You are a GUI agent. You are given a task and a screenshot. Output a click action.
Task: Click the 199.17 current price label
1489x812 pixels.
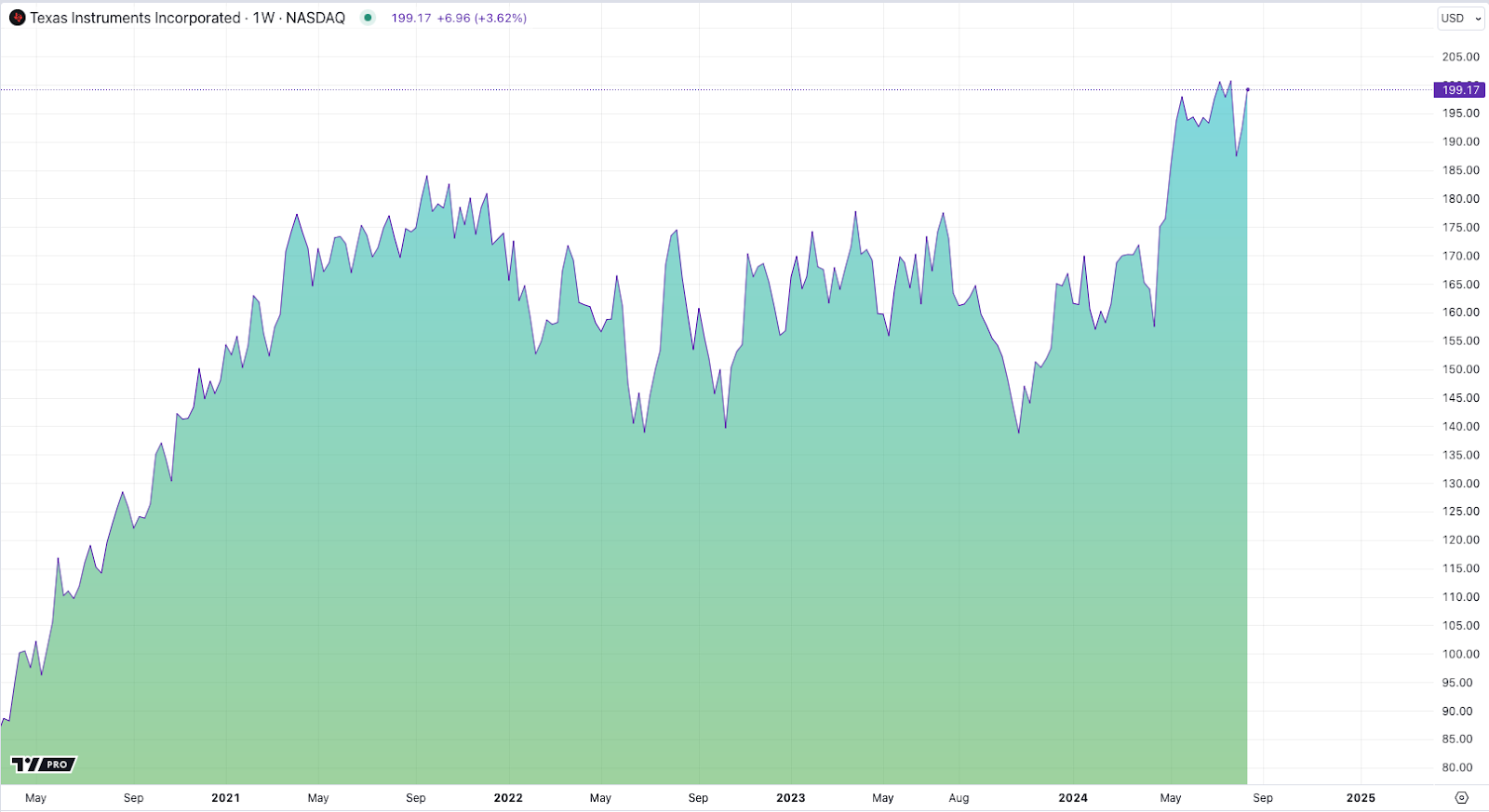point(410,18)
